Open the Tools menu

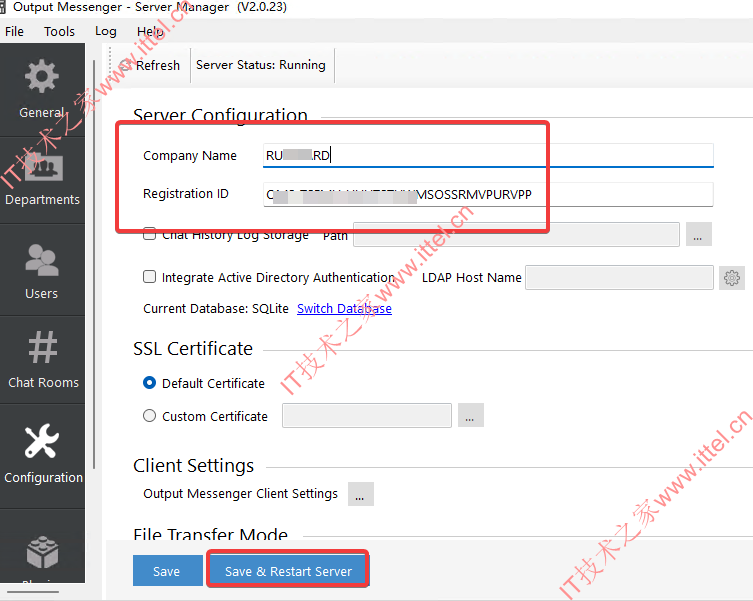[x=60, y=32]
